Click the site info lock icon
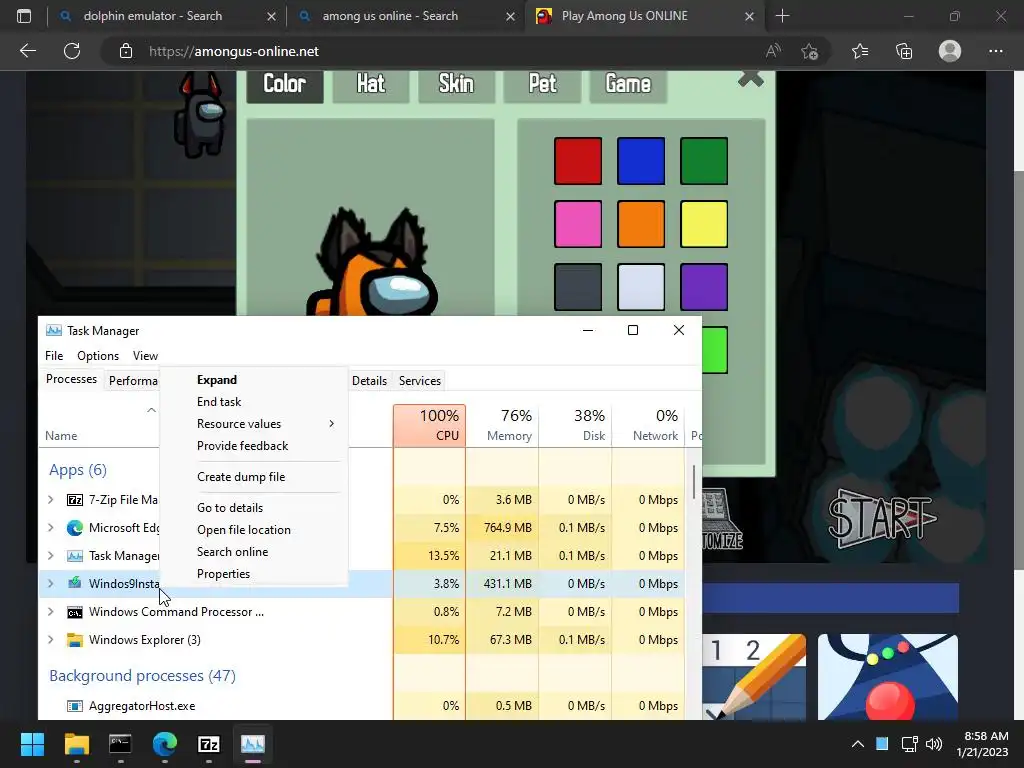Image resolution: width=1024 pixels, height=768 pixels. [126, 51]
